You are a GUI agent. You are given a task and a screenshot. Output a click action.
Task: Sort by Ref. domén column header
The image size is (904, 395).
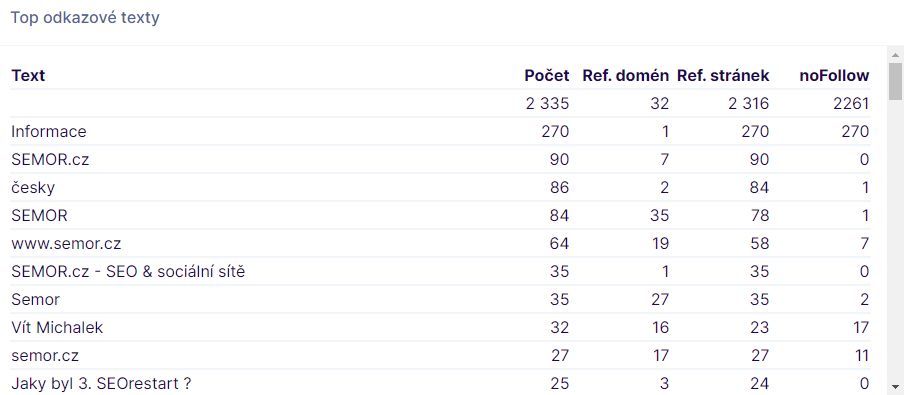pos(626,76)
